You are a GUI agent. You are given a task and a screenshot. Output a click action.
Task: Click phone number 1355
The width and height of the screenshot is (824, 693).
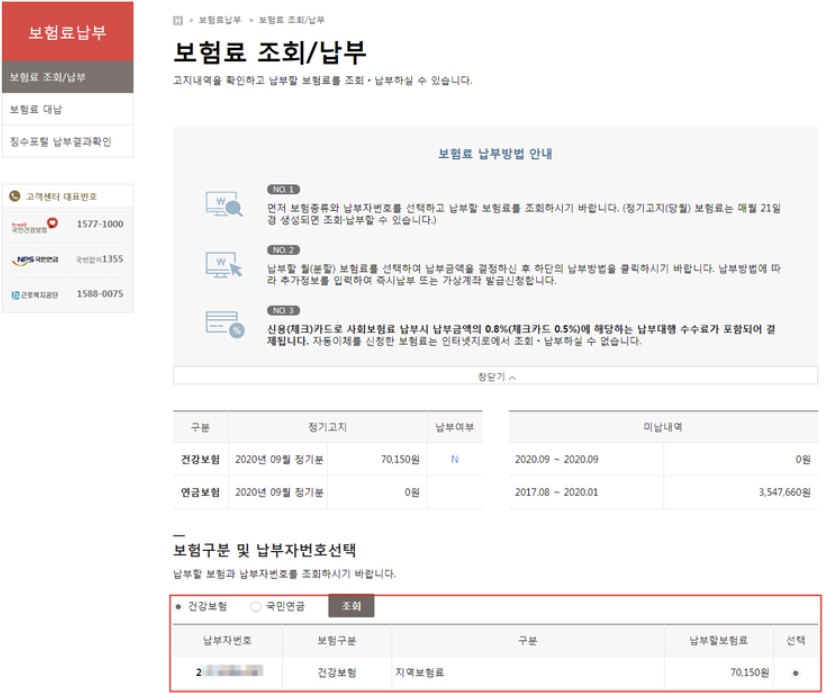pyautogui.click(x=112, y=259)
